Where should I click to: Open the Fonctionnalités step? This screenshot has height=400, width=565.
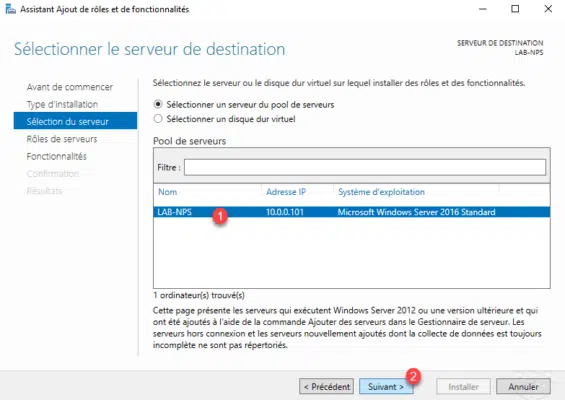(57, 156)
